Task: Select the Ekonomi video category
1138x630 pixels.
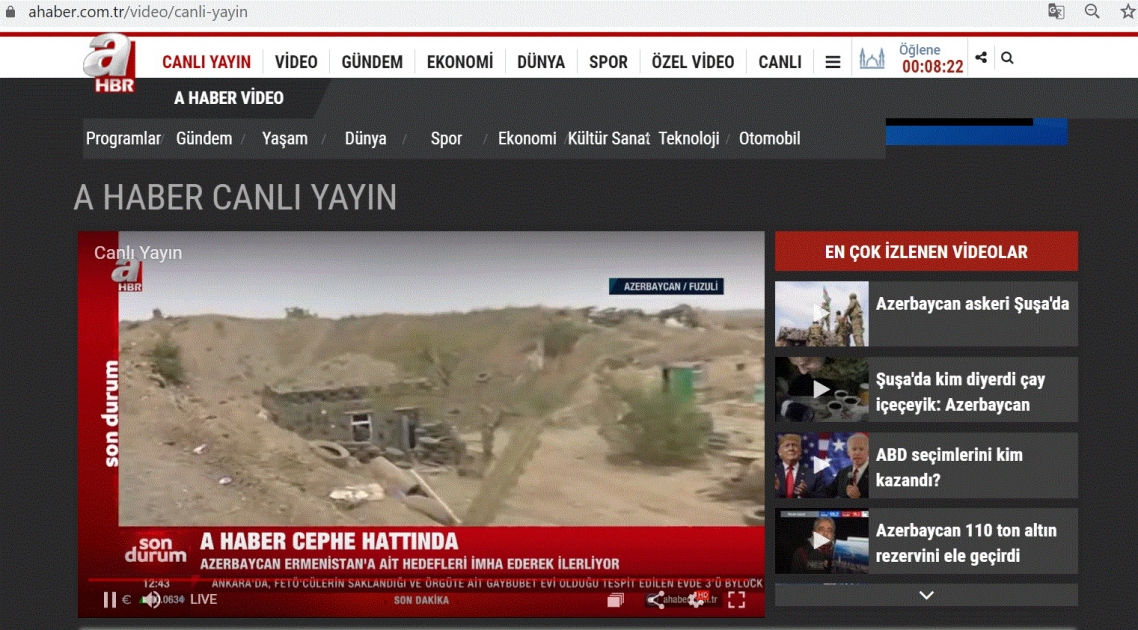Action: (527, 139)
